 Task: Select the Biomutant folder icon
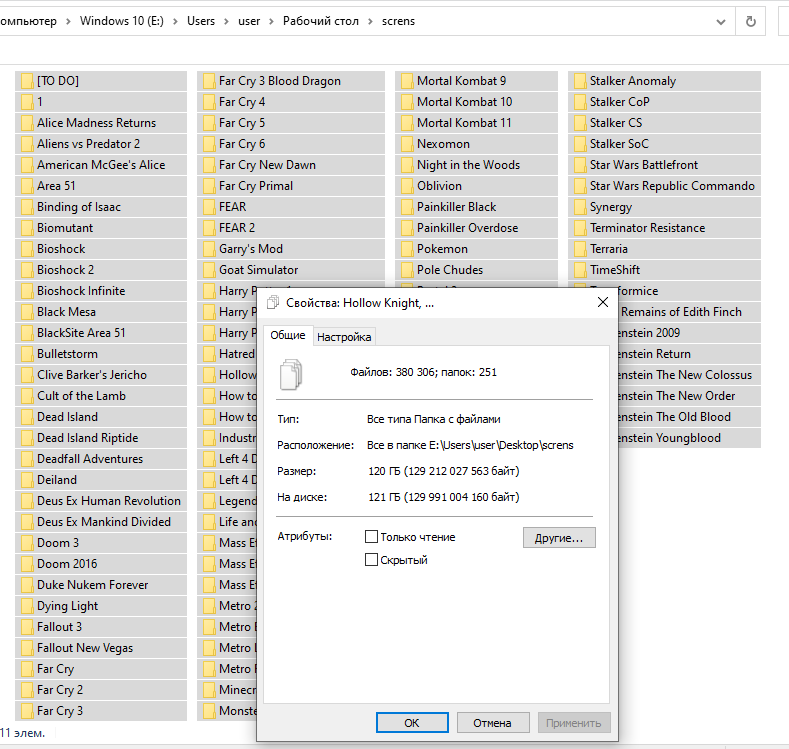tap(27, 228)
